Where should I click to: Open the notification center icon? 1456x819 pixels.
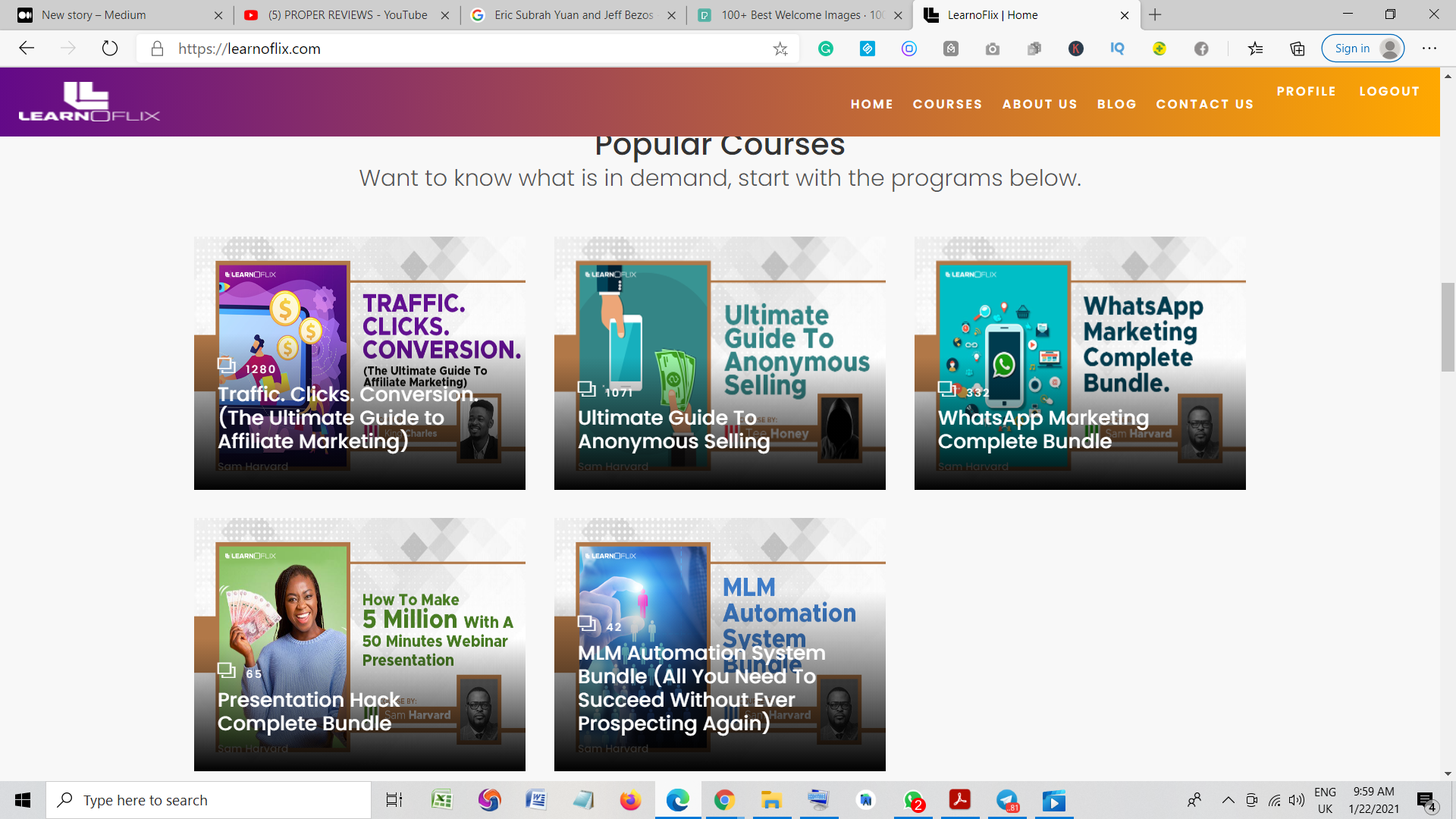[x=1426, y=800]
